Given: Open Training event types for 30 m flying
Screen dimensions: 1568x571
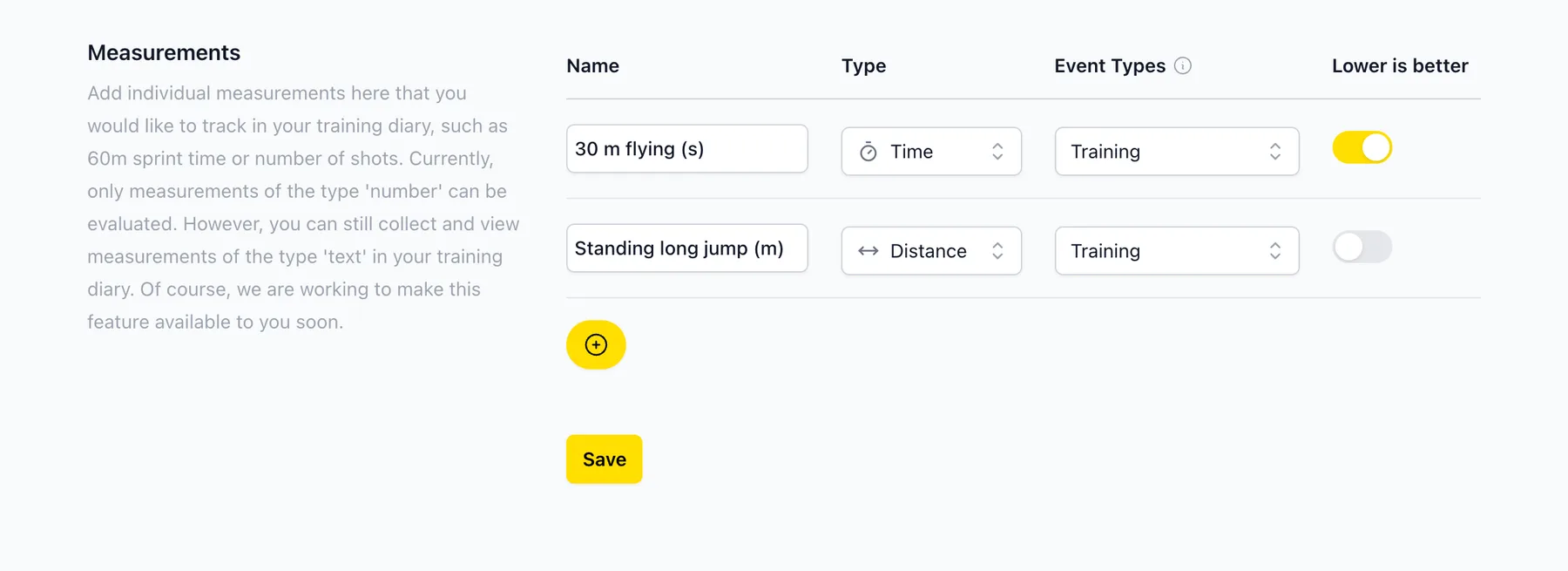Looking at the screenshot, I should point(1177,152).
